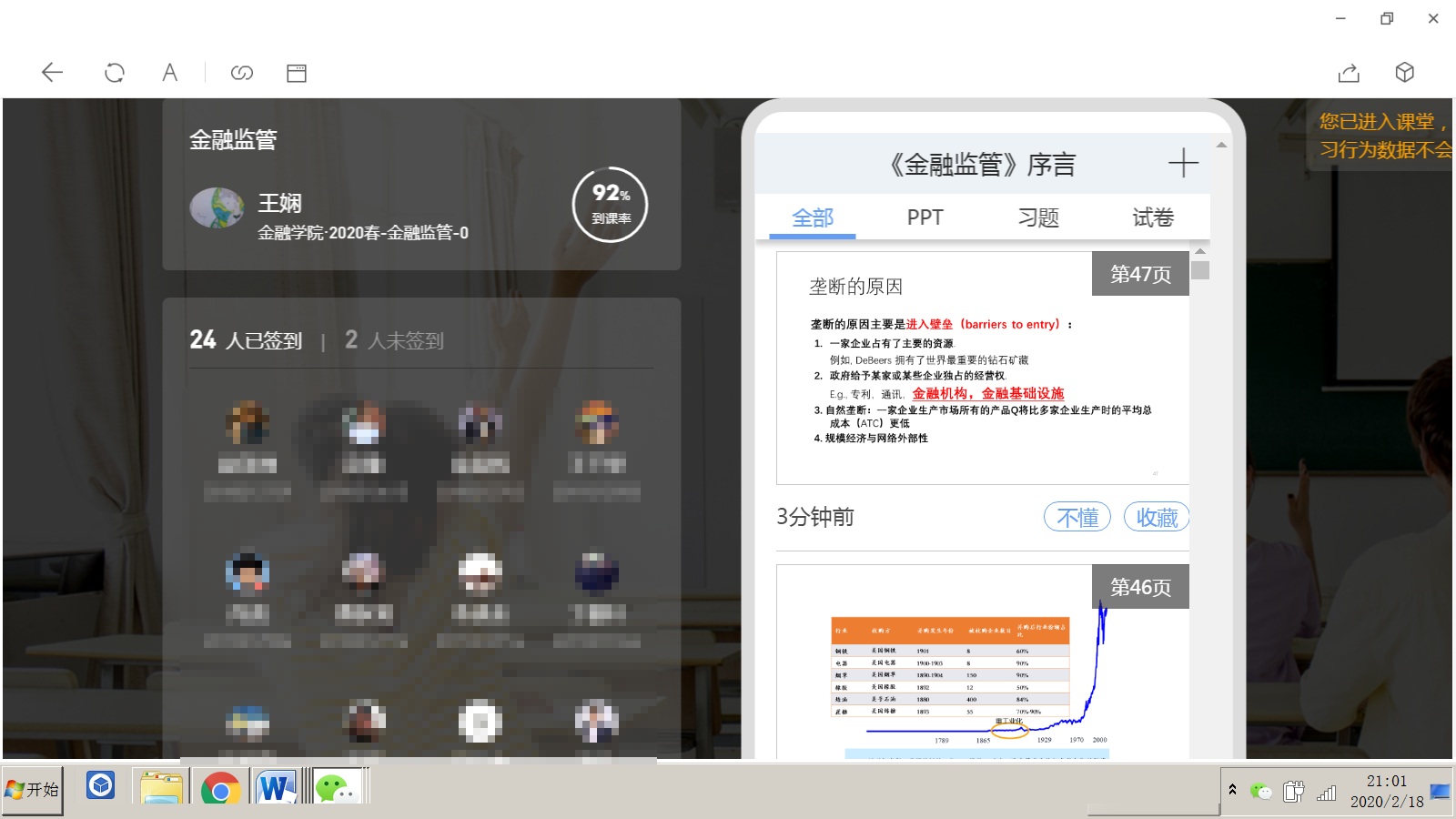Viewport: 1456px width, 819px height.
Task: Open Word from the taskbar
Action: [276, 788]
